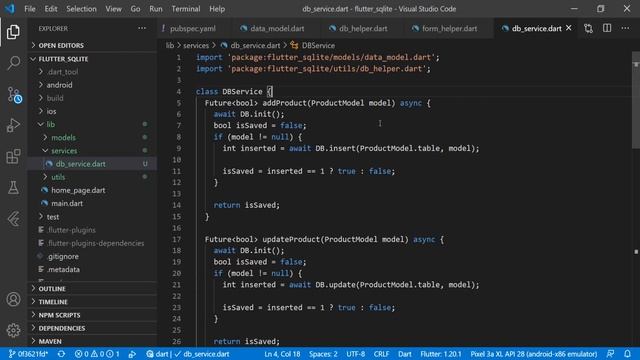Image resolution: width=640 pixels, height=360 pixels.
Task: Expand the models folder
Action: [63, 138]
